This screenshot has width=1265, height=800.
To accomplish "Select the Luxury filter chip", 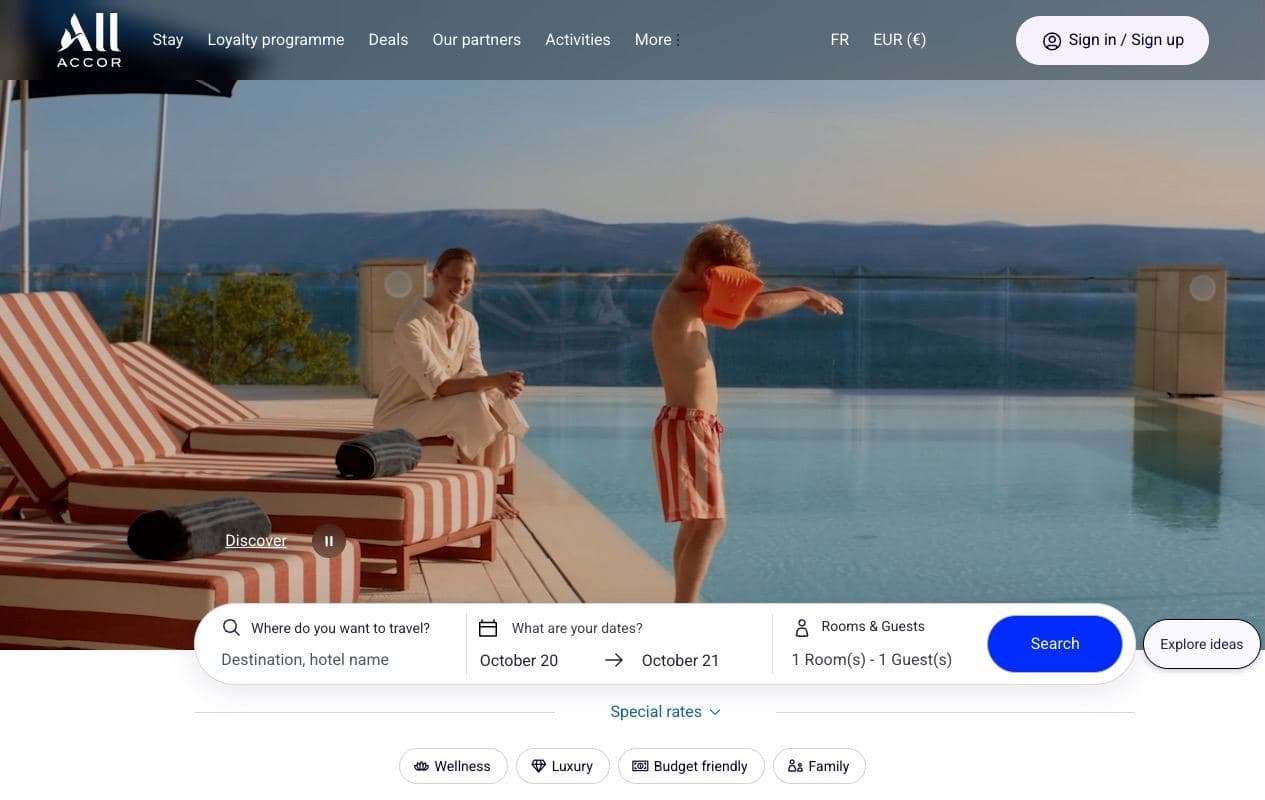I will 563,766.
